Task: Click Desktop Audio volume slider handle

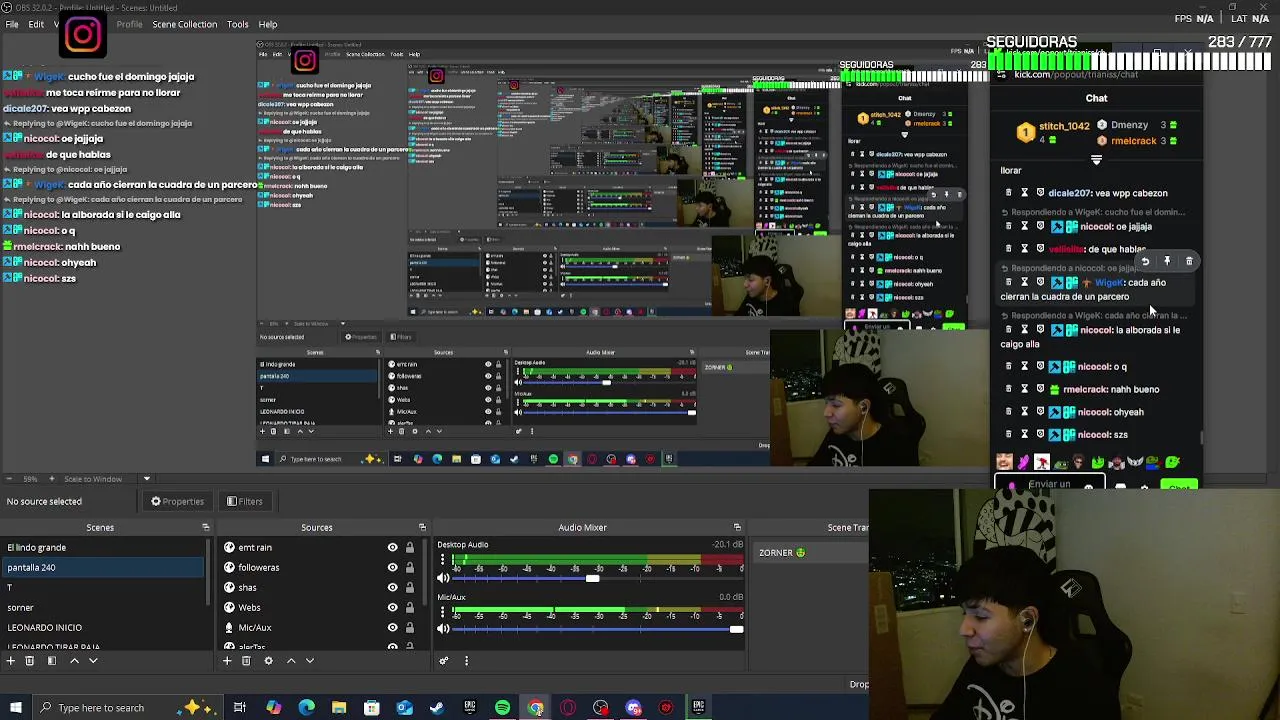Action: [593, 578]
